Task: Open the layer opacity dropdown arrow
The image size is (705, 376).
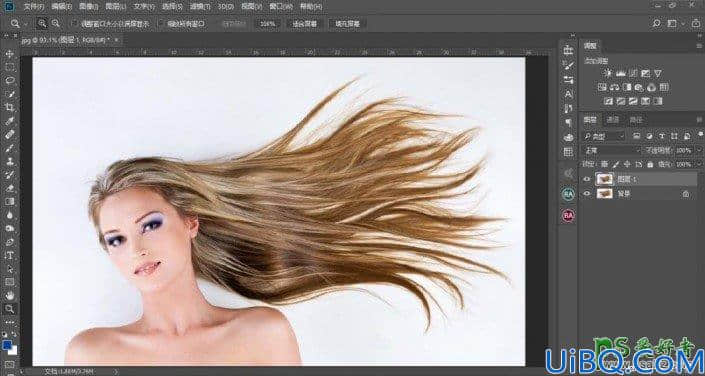Action: (x=700, y=150)
